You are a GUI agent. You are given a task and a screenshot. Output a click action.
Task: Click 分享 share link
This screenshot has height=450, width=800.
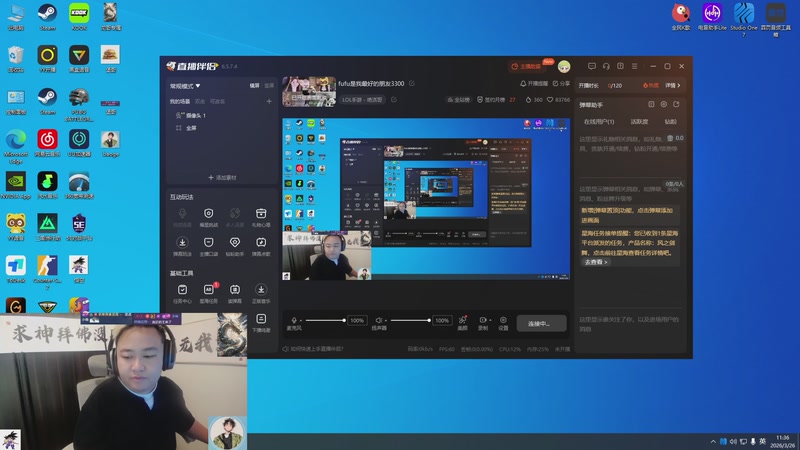(561, 83)
